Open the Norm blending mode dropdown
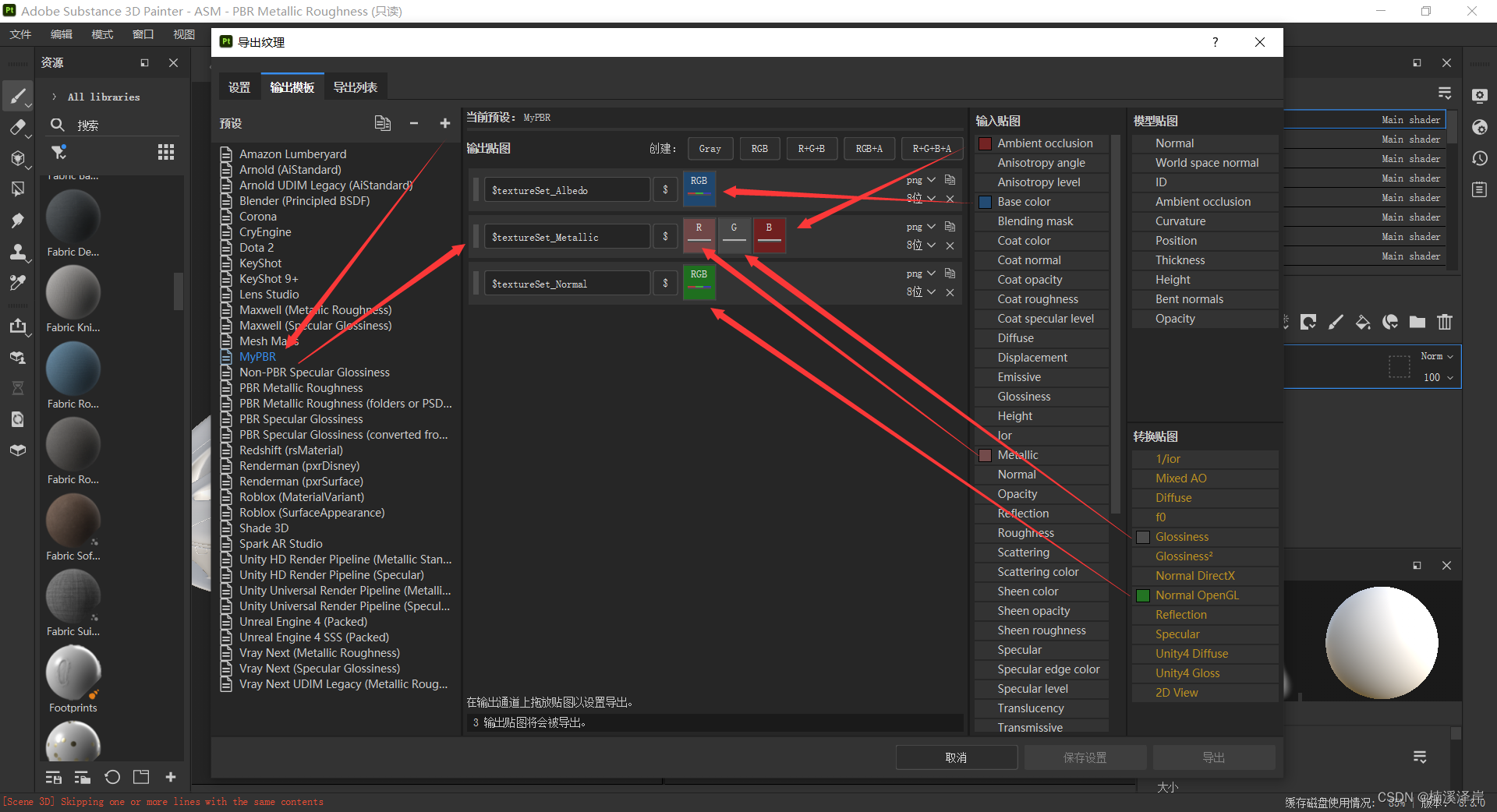The width and height of the screenshot is (1497, 812). (1437, 356)
